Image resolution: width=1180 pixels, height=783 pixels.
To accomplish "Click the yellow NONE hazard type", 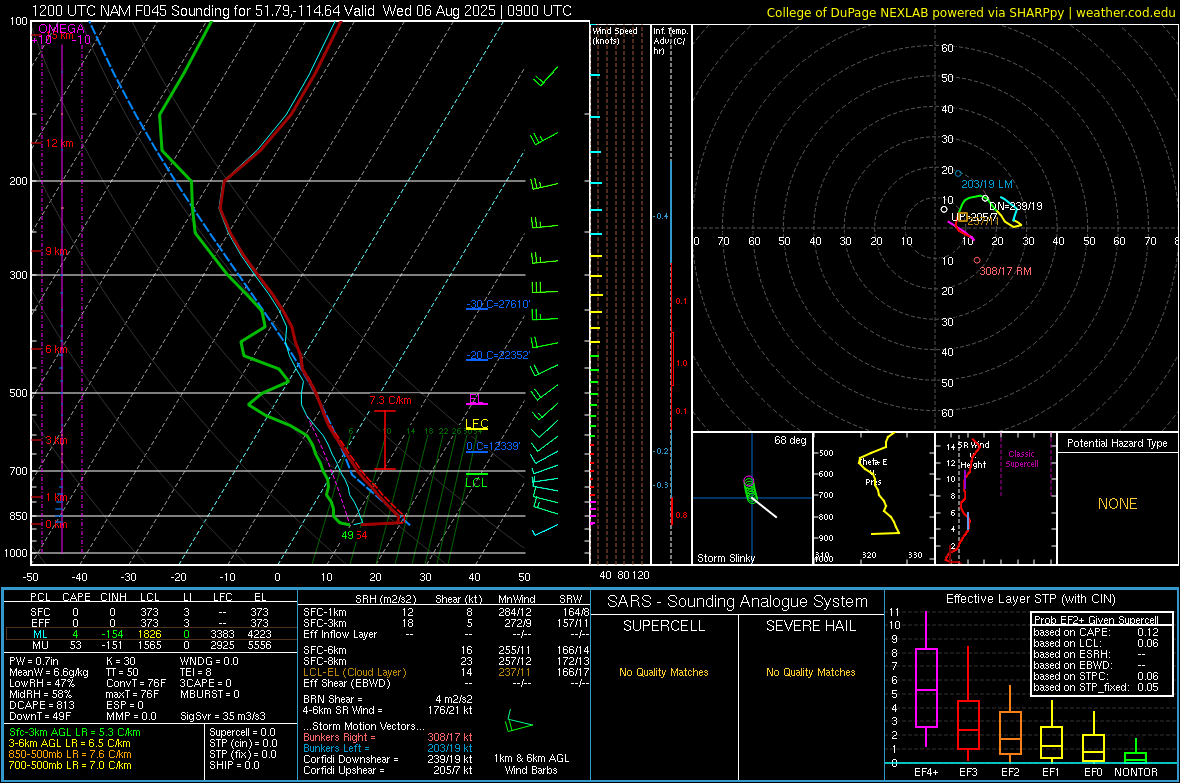I will [x=1117, y=504].
